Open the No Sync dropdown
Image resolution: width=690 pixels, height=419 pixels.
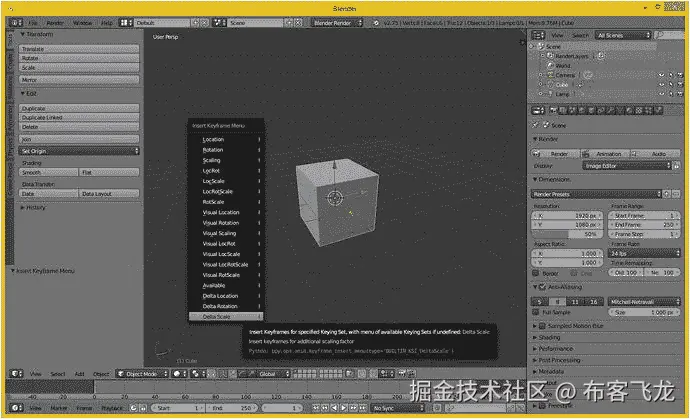397,408
